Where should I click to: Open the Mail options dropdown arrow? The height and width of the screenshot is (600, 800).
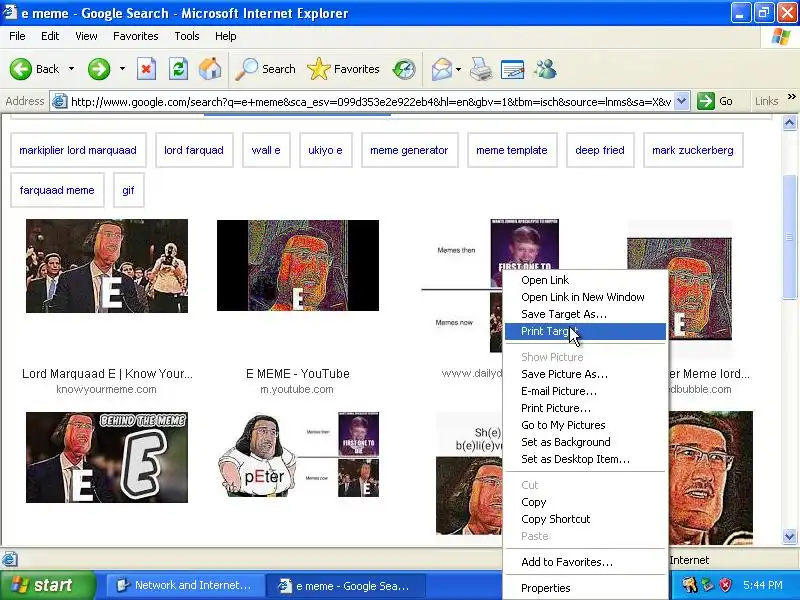point(458,69)
